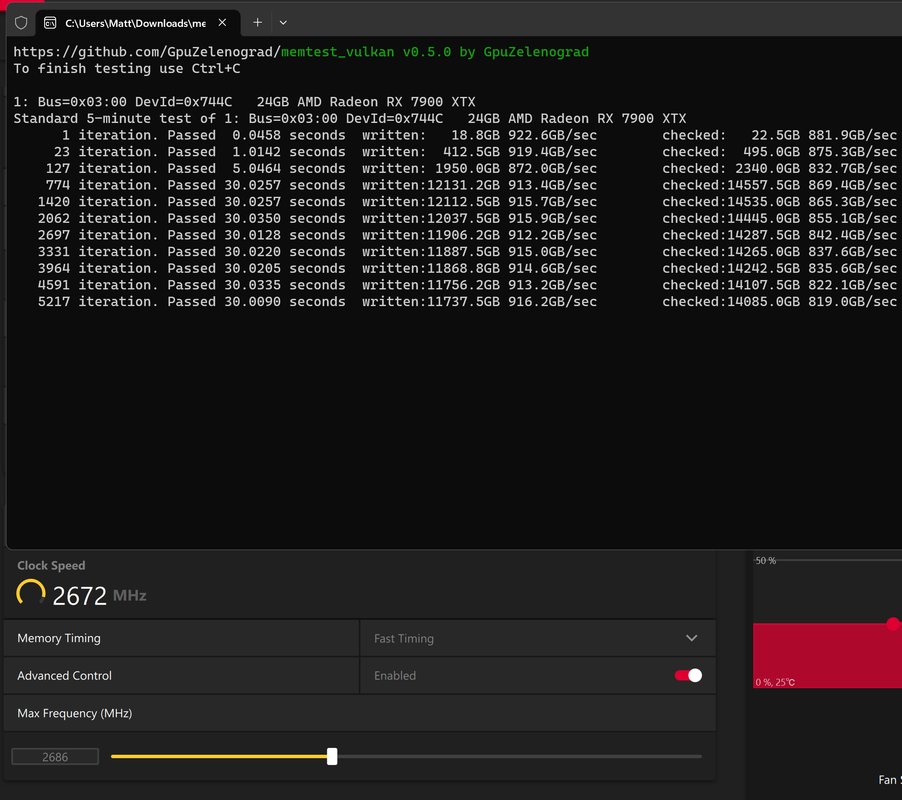Click the '0 %, 25°C' fan graph label
This screenshot has width=902, height=800.
(x=775, y=682)
